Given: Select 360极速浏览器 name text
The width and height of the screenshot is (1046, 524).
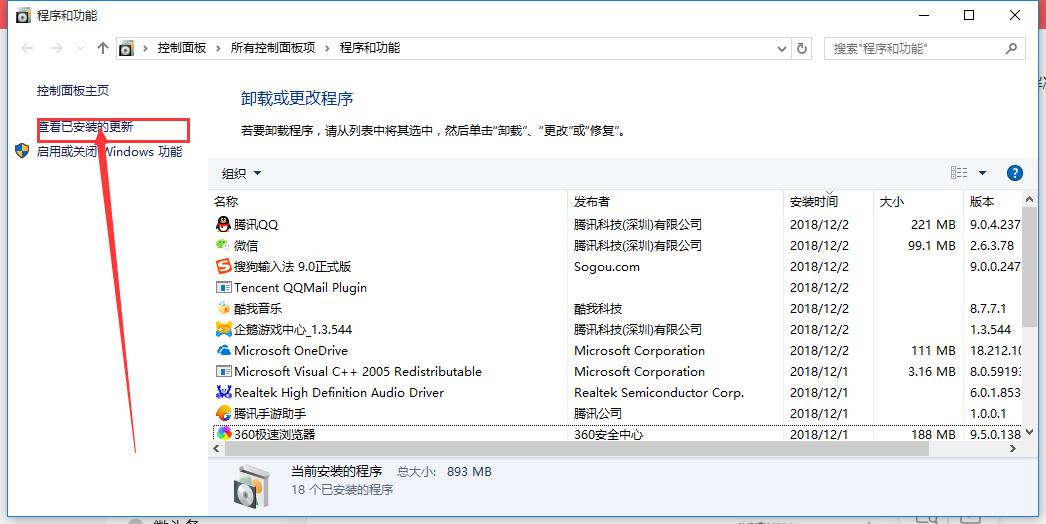Looking at the screenshot, I should tap(274, 435).
